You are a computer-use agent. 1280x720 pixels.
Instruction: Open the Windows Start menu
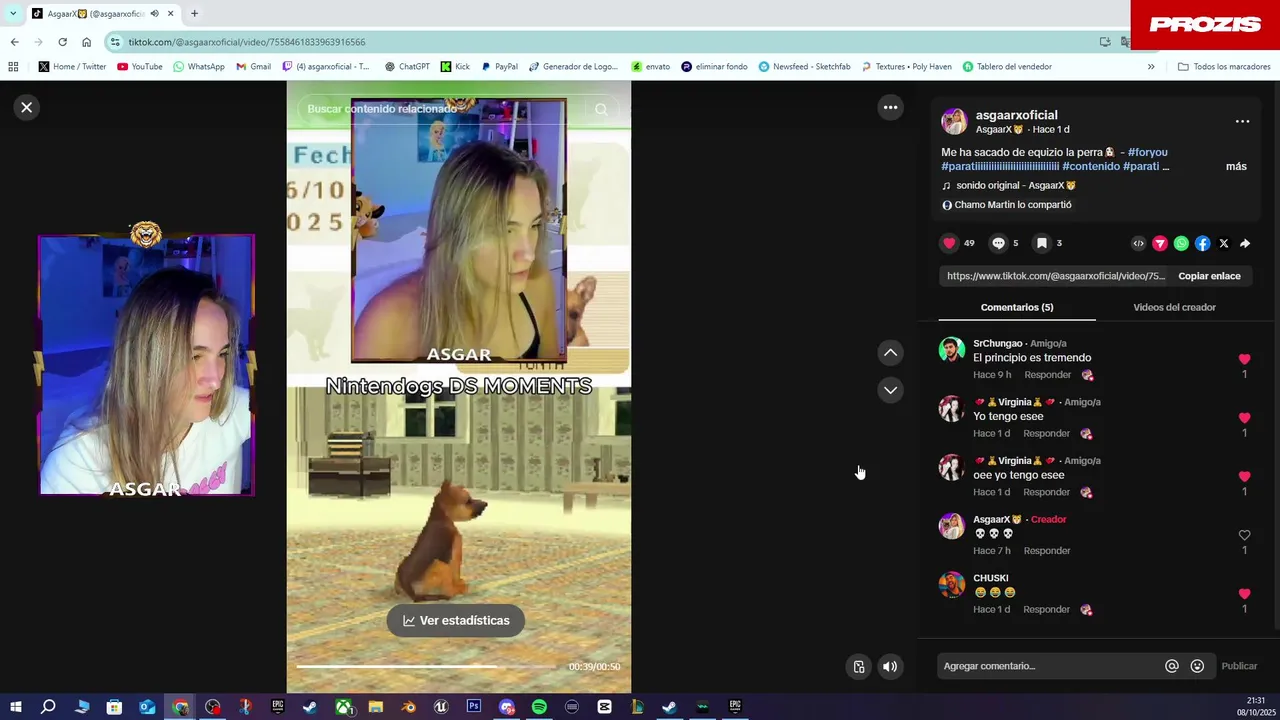15,707
